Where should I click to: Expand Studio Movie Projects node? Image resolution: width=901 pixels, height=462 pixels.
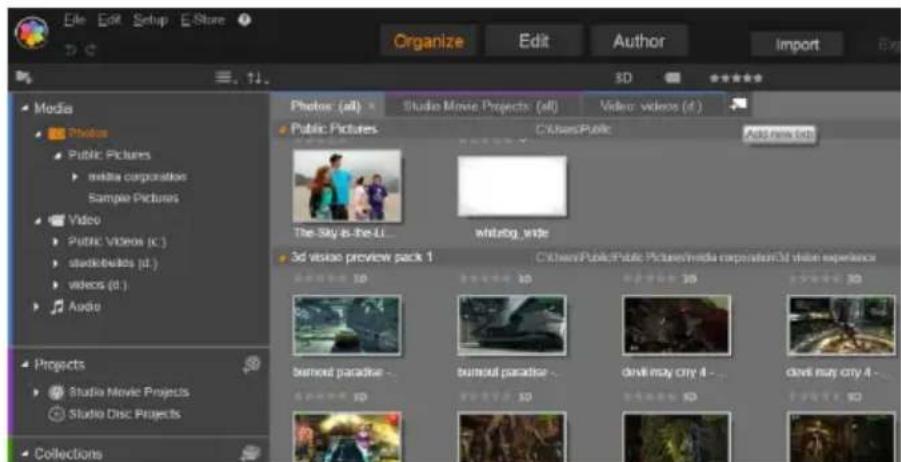click(38, 393)
